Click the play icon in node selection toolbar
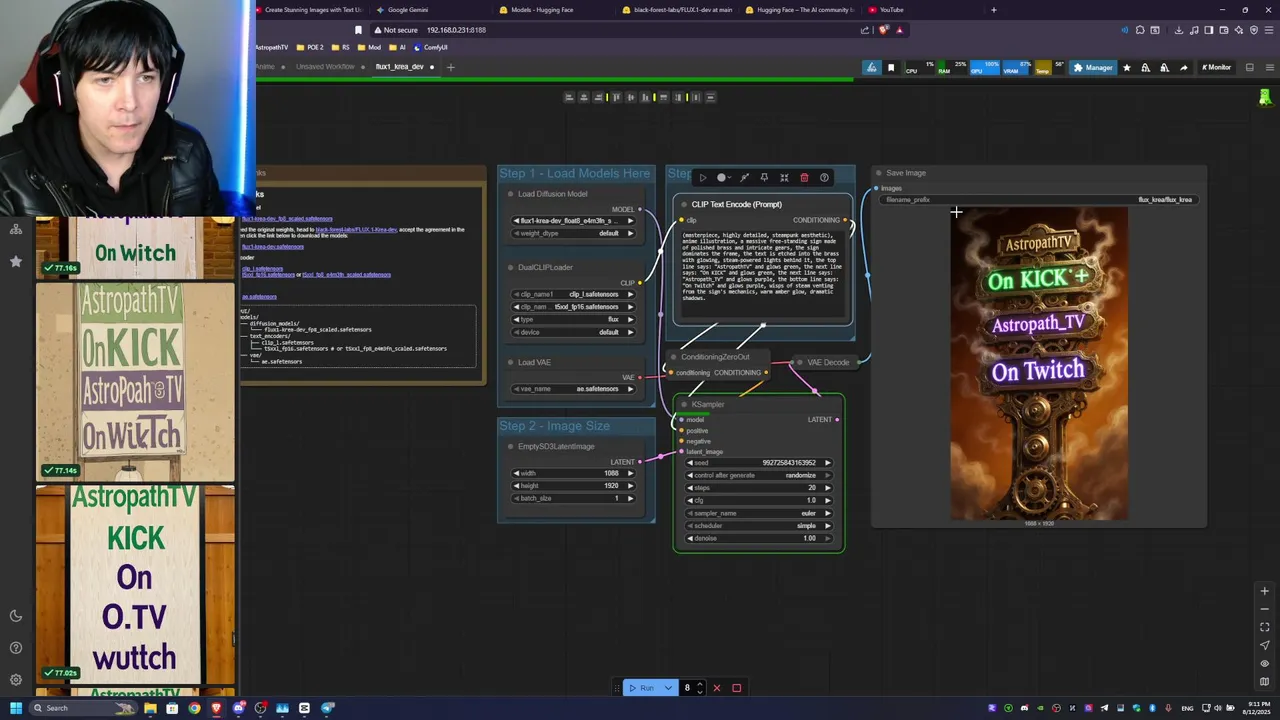Image resolution: width=1280 pixels, height=720 pixels. click(702, 178)
